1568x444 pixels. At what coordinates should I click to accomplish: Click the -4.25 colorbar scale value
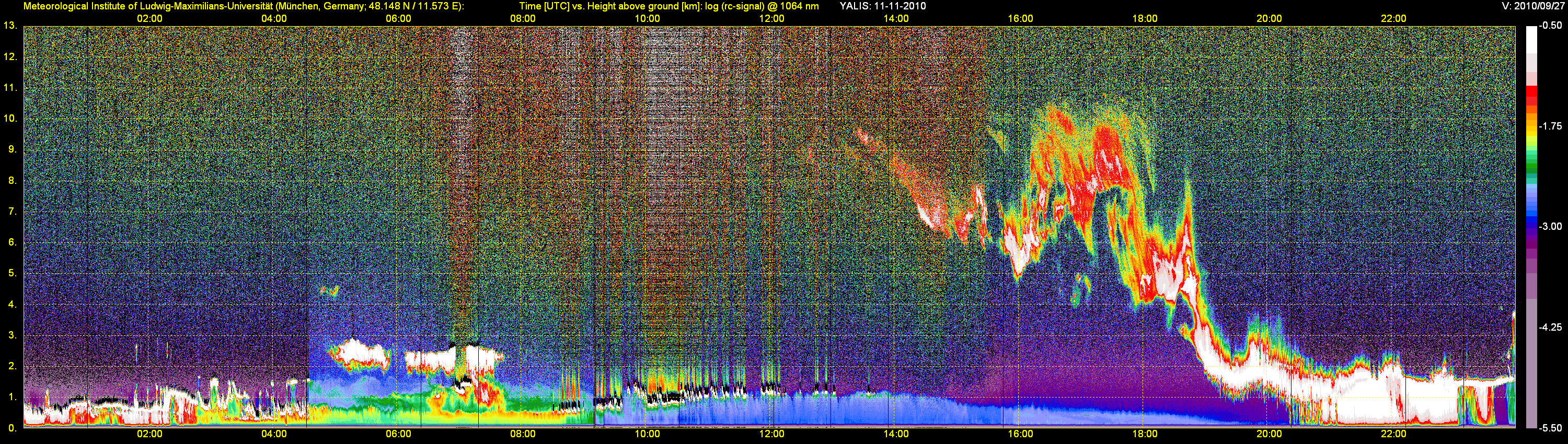1550,327
